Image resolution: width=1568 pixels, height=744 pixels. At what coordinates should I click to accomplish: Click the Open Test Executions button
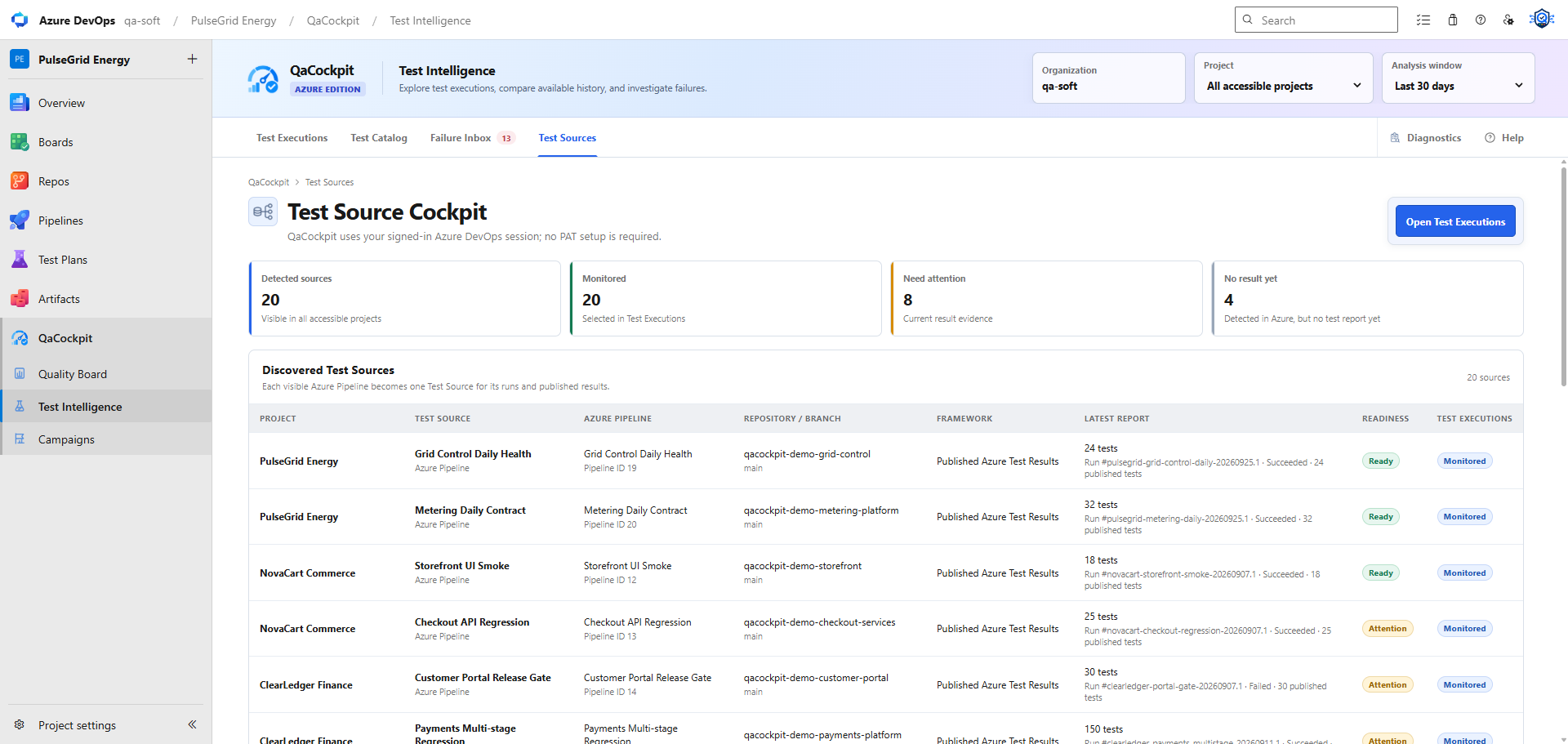point(1455,221)
